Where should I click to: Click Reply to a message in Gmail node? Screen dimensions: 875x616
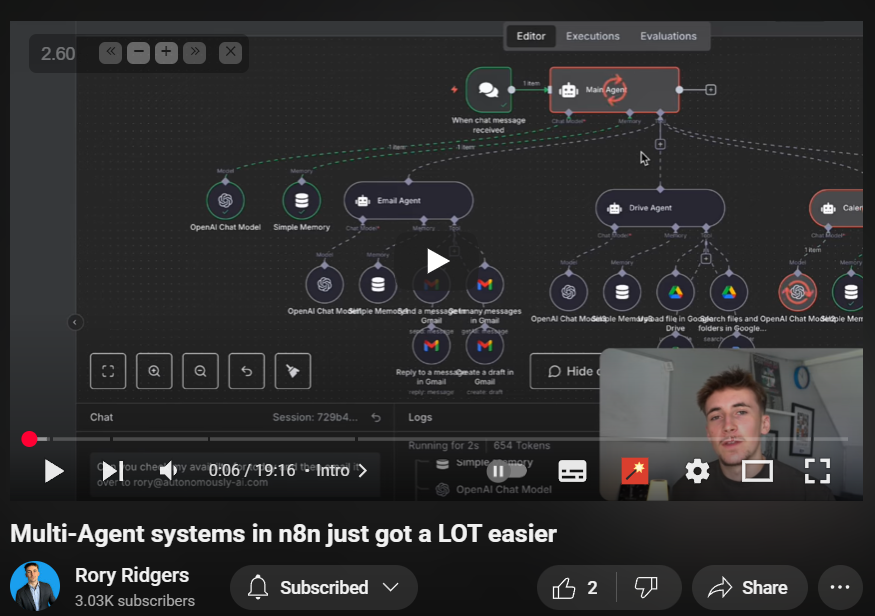click(431, 346)
